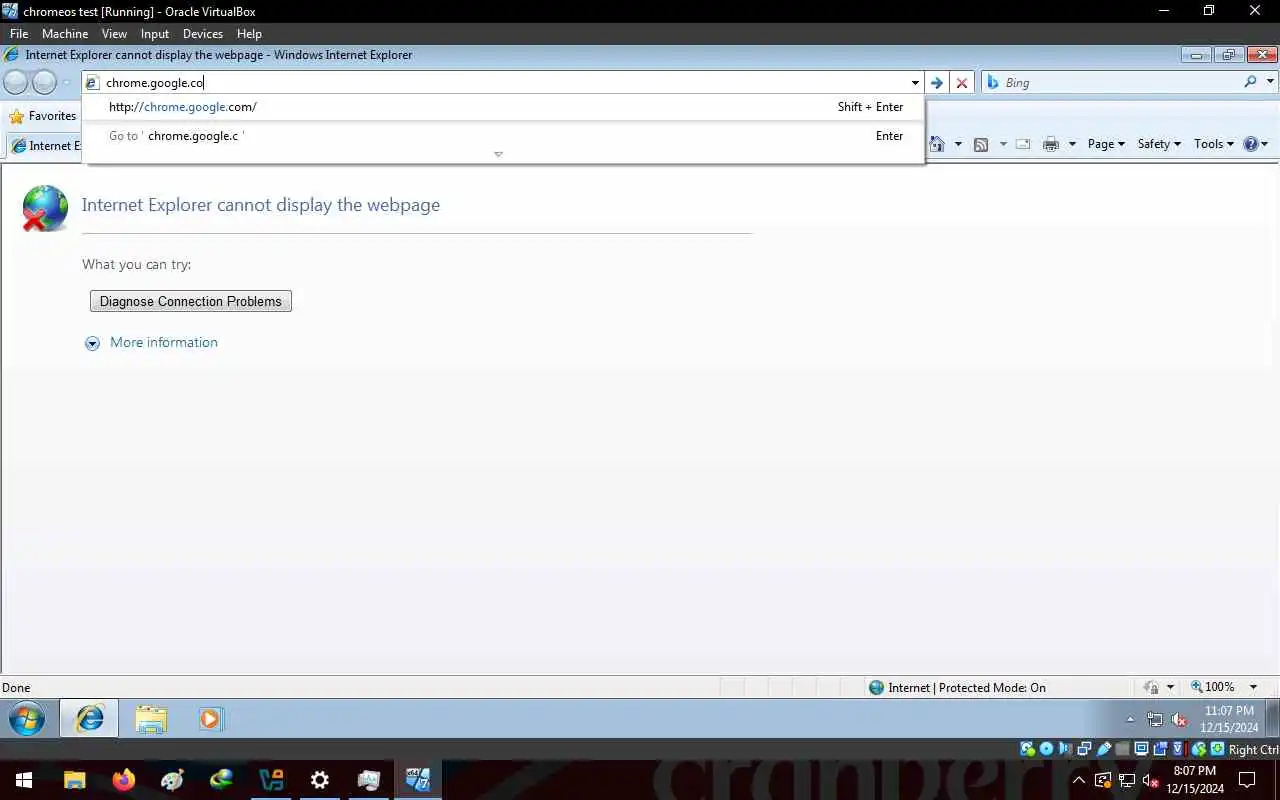
Task: Click the Home icon in command bar
Action: 937,144
